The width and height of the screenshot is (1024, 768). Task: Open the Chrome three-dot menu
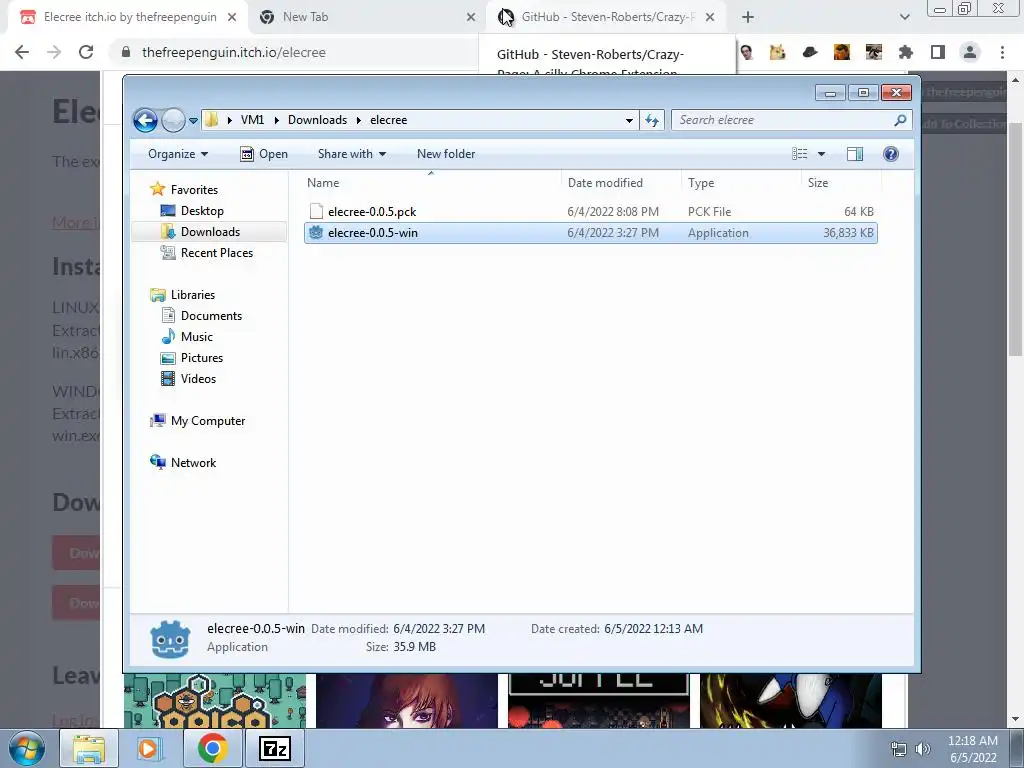(1002, 52)
